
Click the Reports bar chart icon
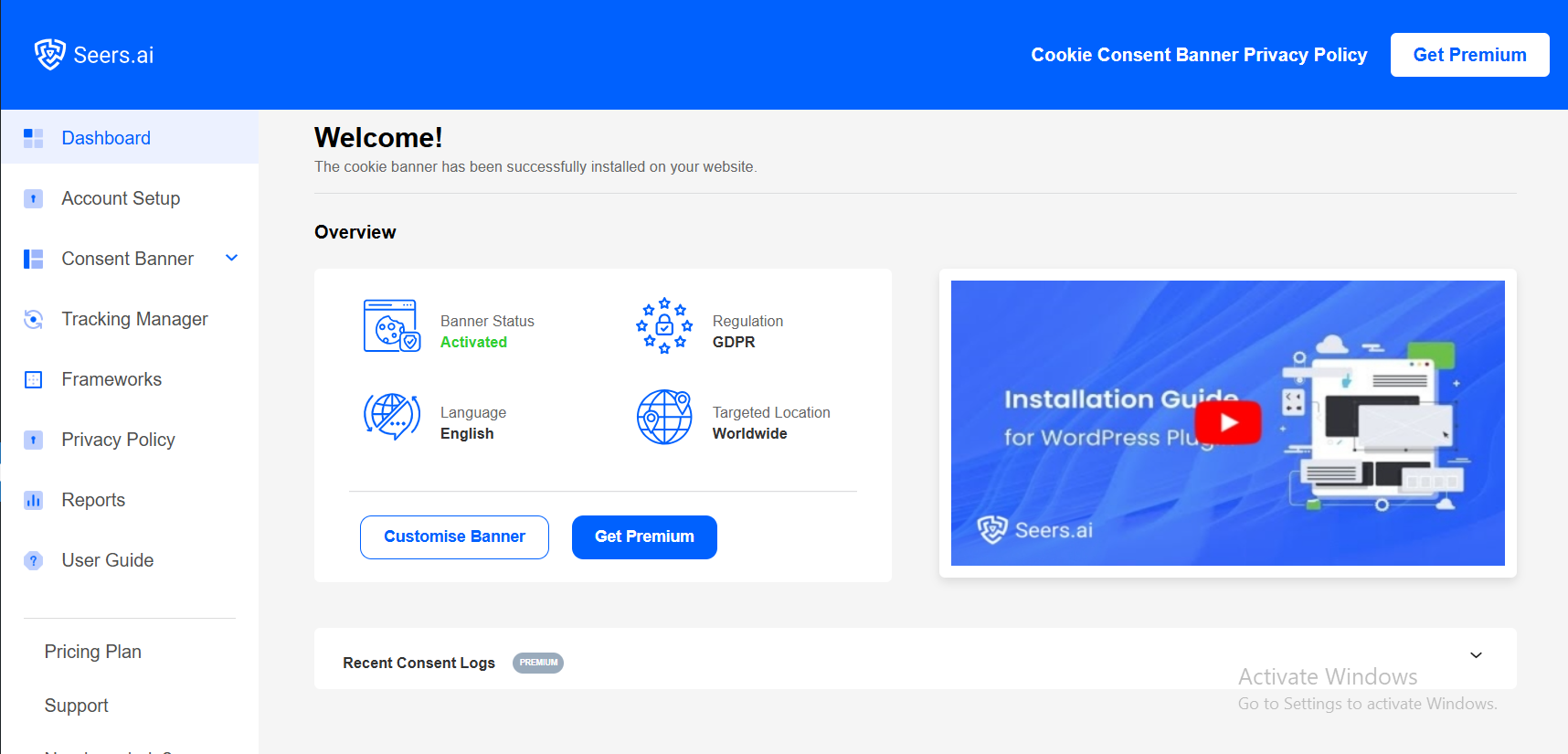tap(34, 500)
